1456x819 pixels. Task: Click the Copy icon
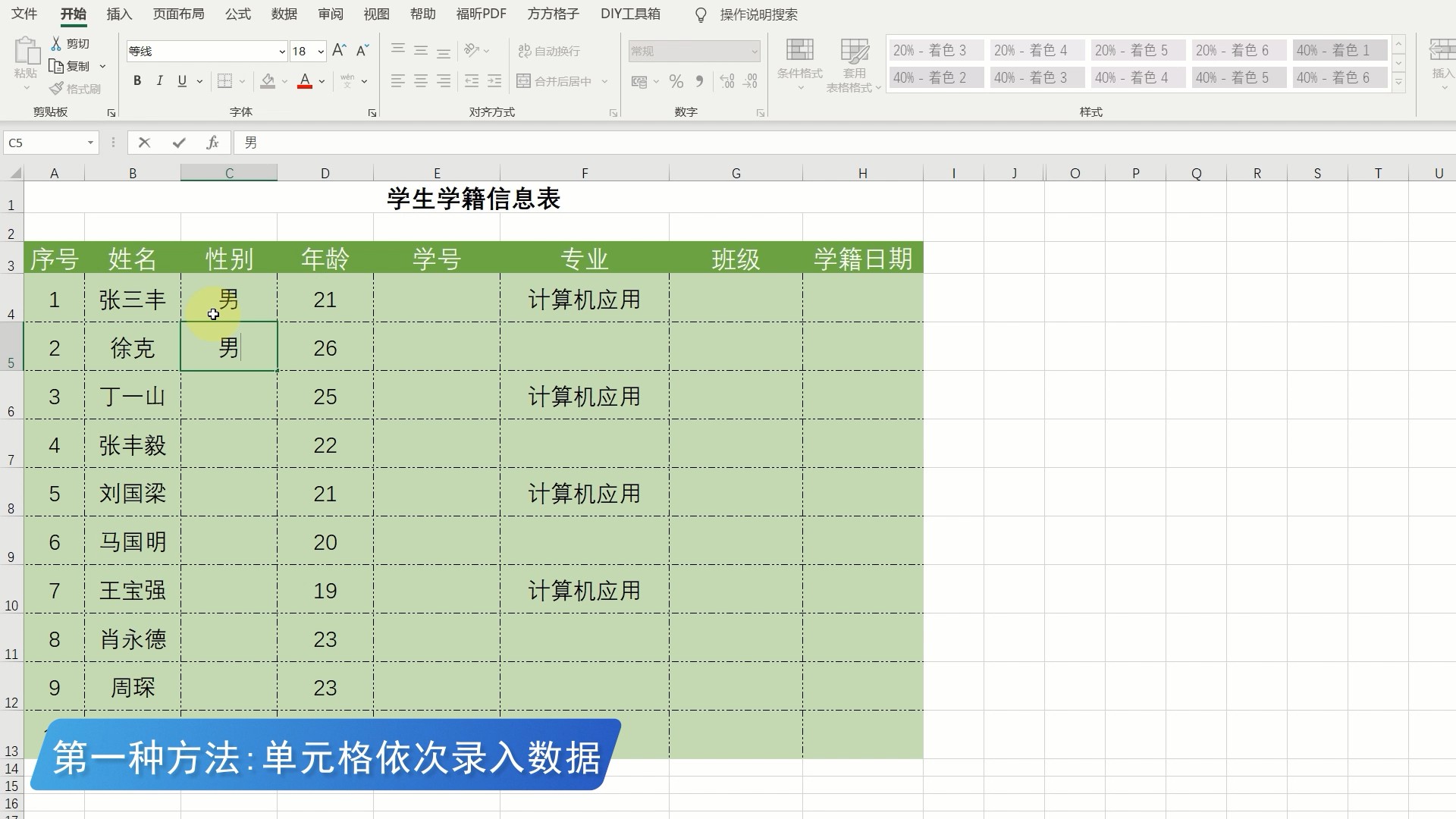tap(56, 66)
